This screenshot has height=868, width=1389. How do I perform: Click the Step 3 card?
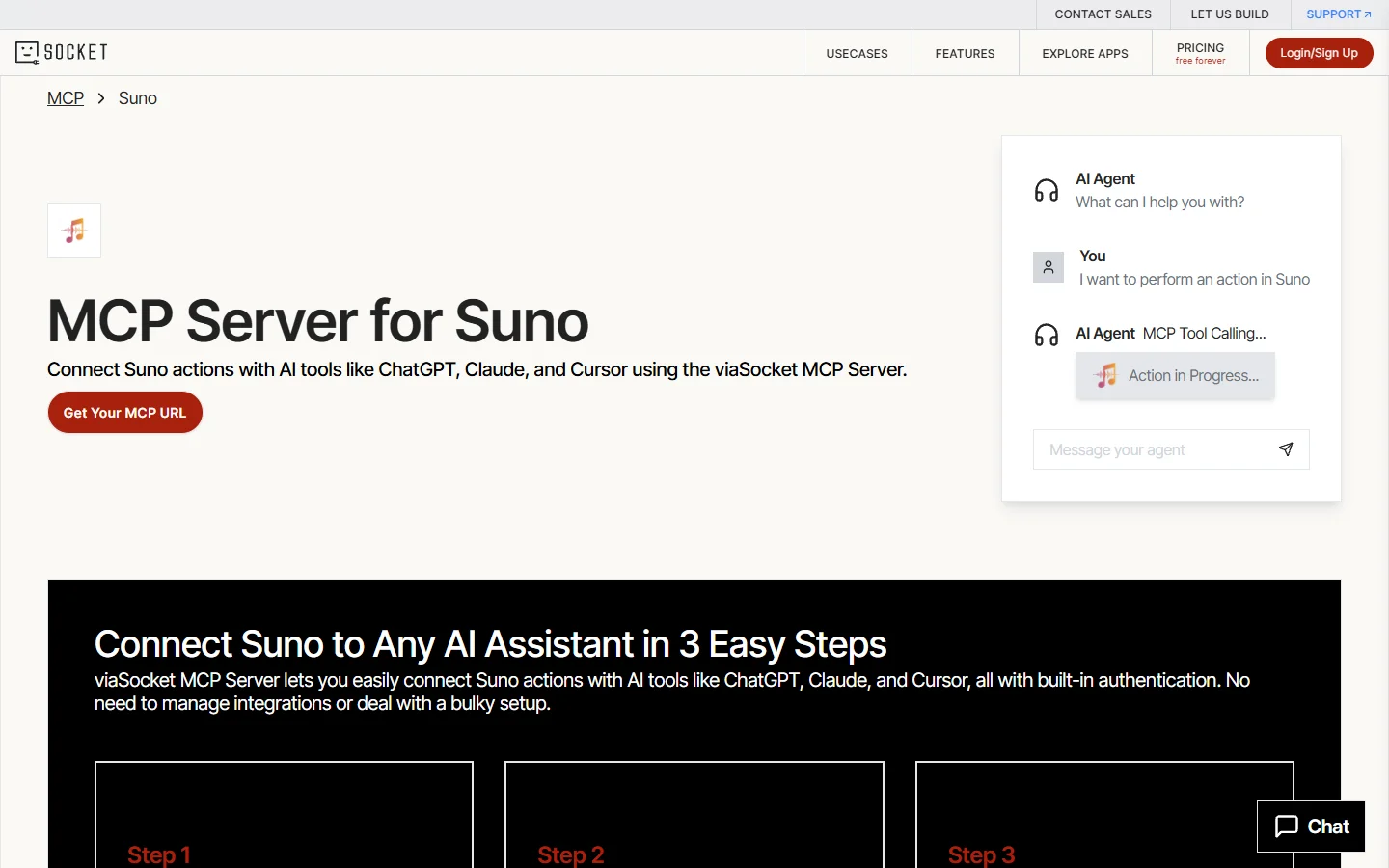(x=1104, y=815)
